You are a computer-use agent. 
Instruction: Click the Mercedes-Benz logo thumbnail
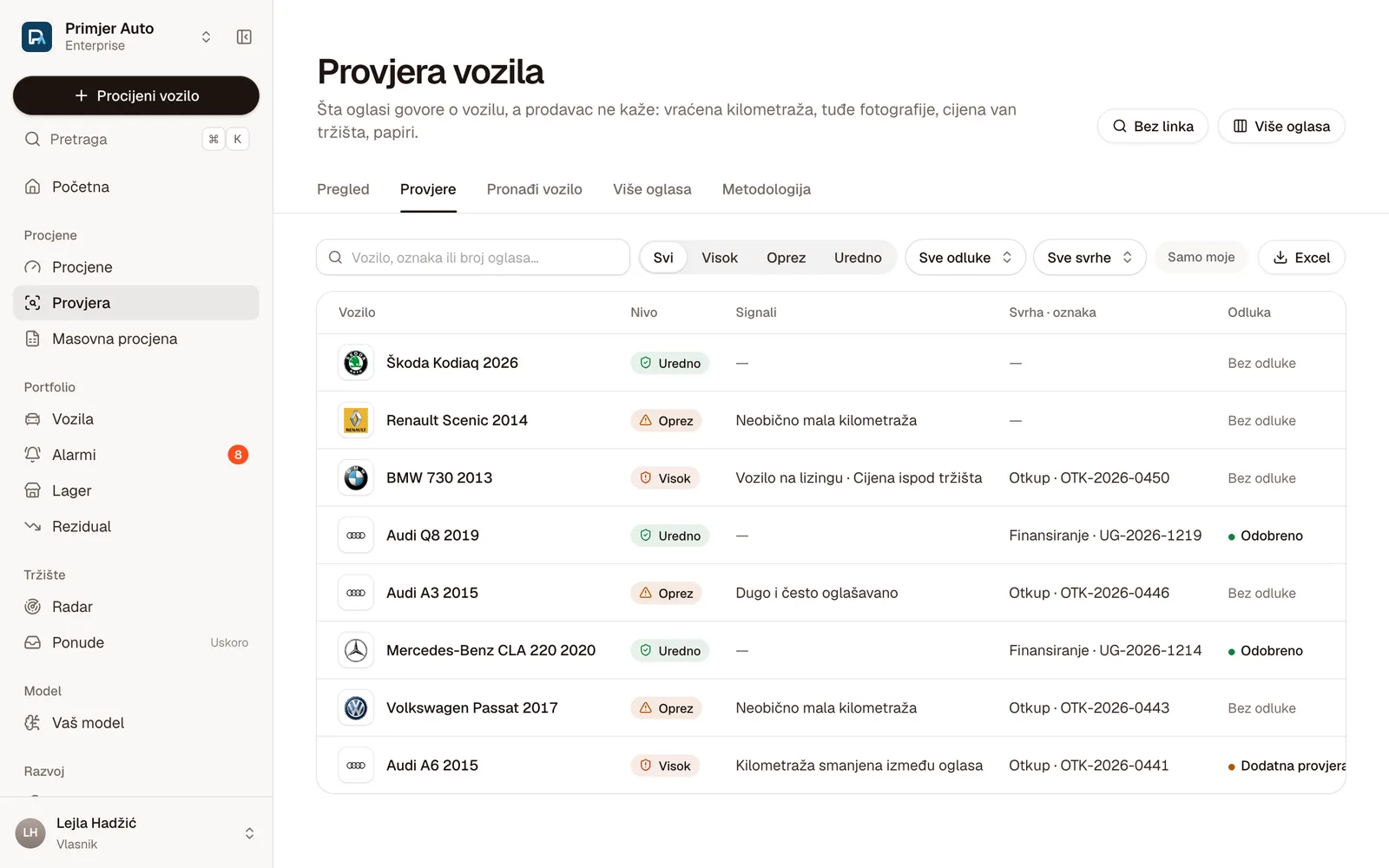[x=356, y=650]
